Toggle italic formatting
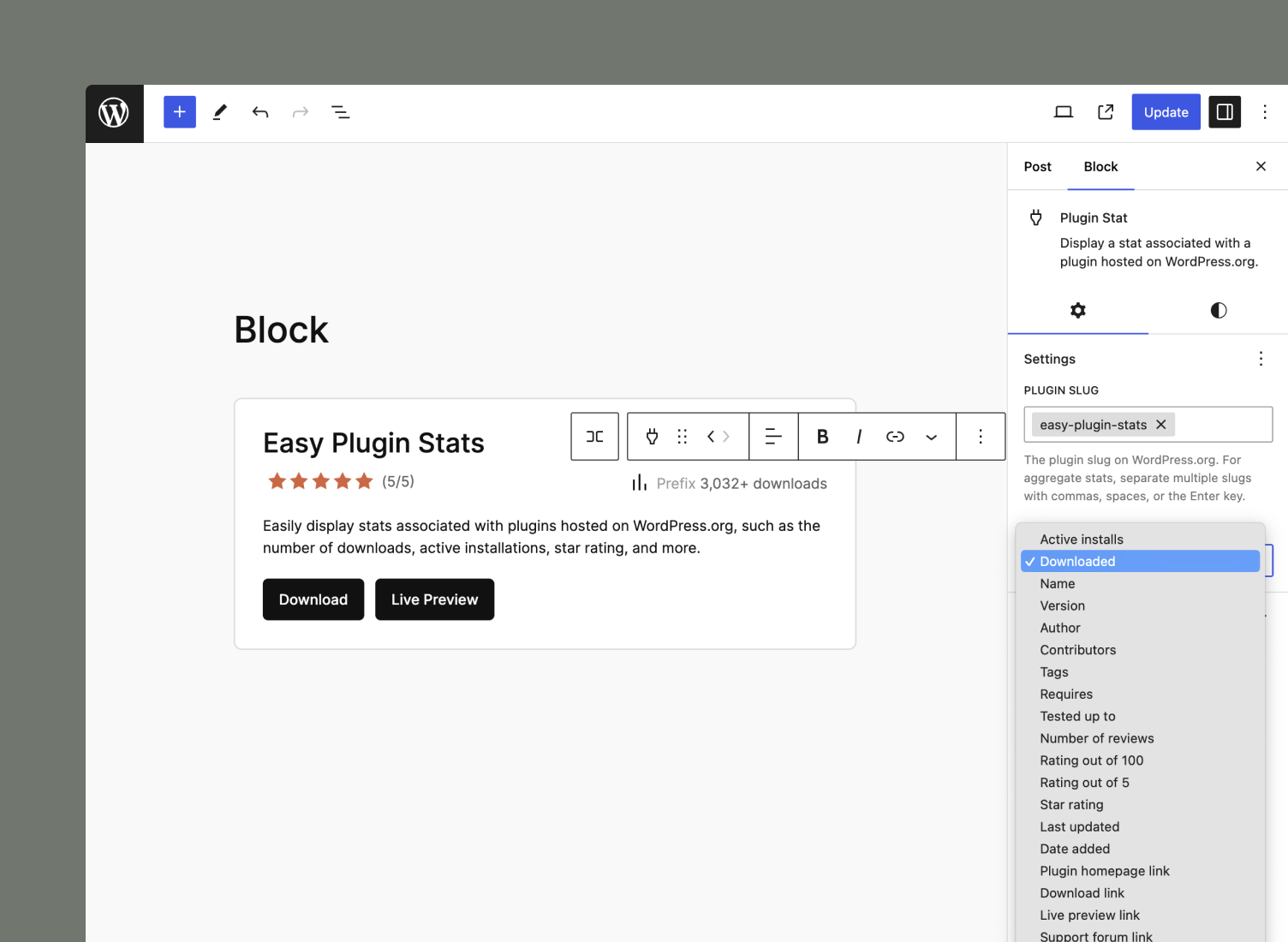The width and height of the screenshot is (1288, 942). (x=859, y=437)
